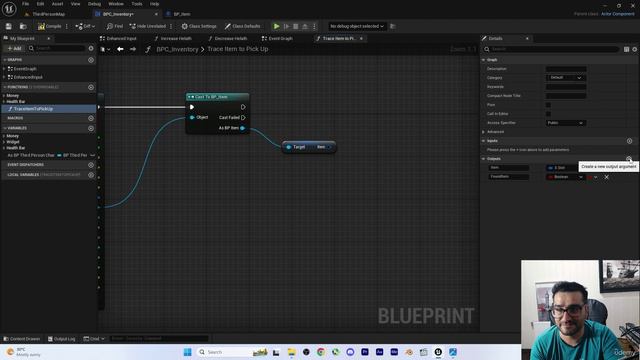640x360 pixels.
Task: Toggle the Call In Editor checkbox
Action: [x=548, y=114]
